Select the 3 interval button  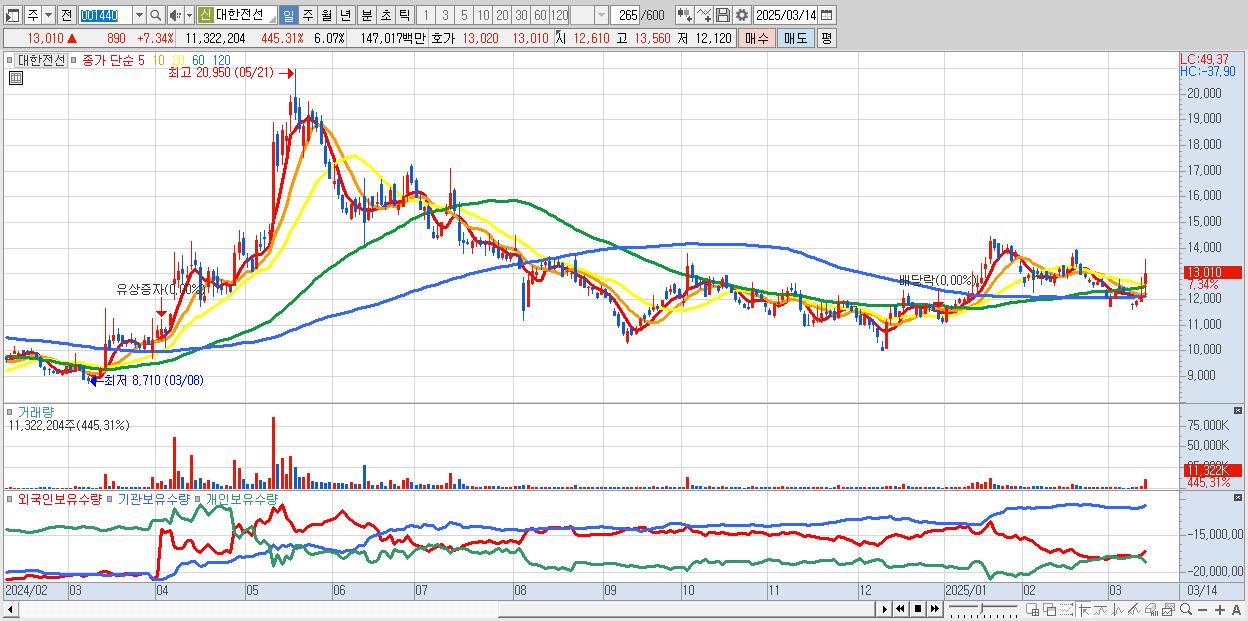[x=444, y=15]
